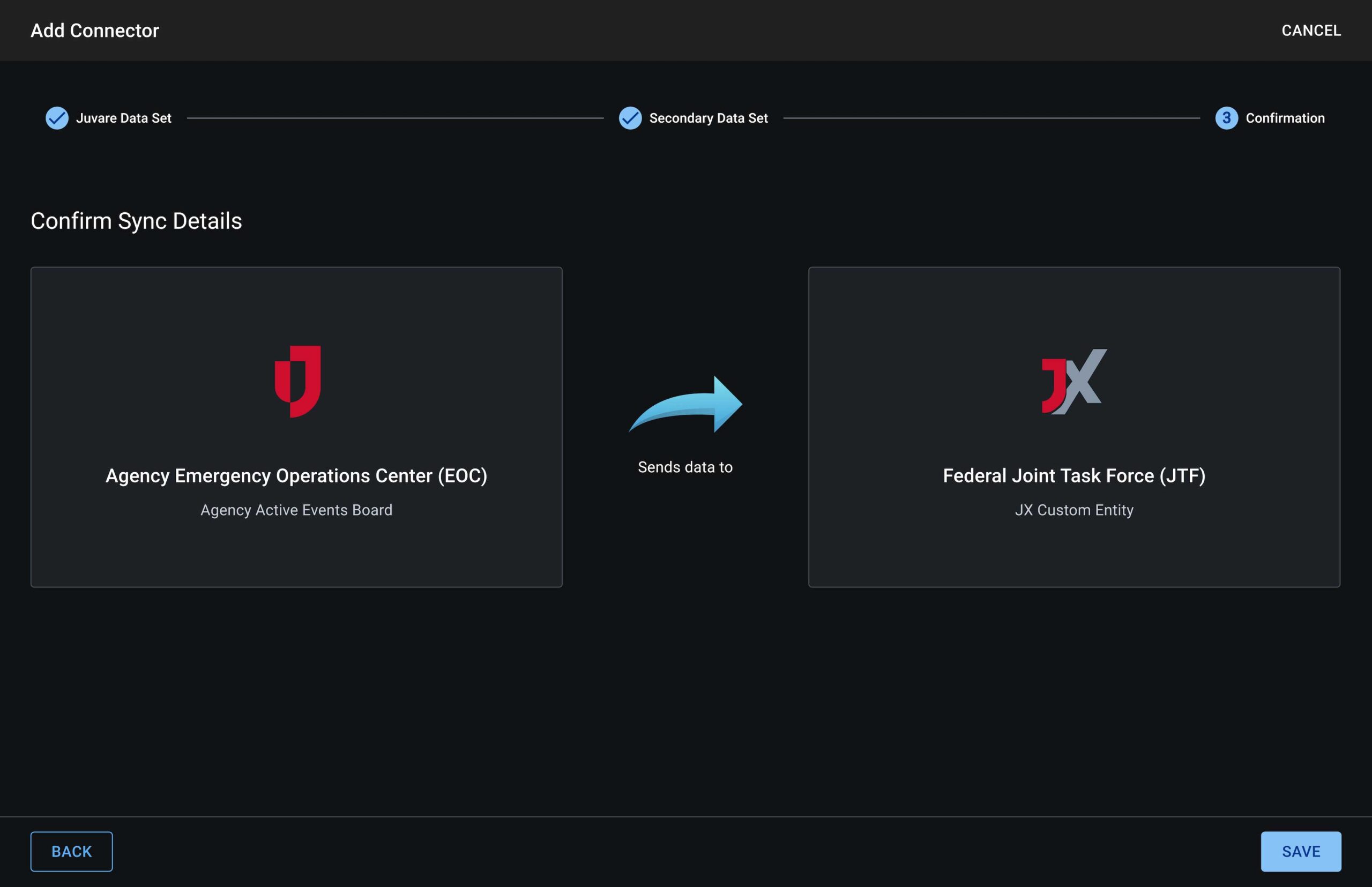Image resolution: width=1372 pixels, height=887 pixels.
Task: Click the Confirm Sync Details heading
Action: tap(137, 221)
